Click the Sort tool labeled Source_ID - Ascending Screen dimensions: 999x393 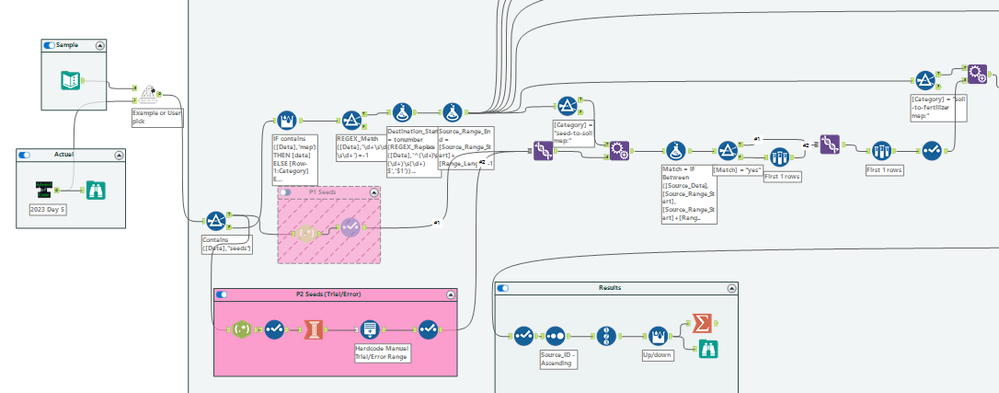pos(555,336)
